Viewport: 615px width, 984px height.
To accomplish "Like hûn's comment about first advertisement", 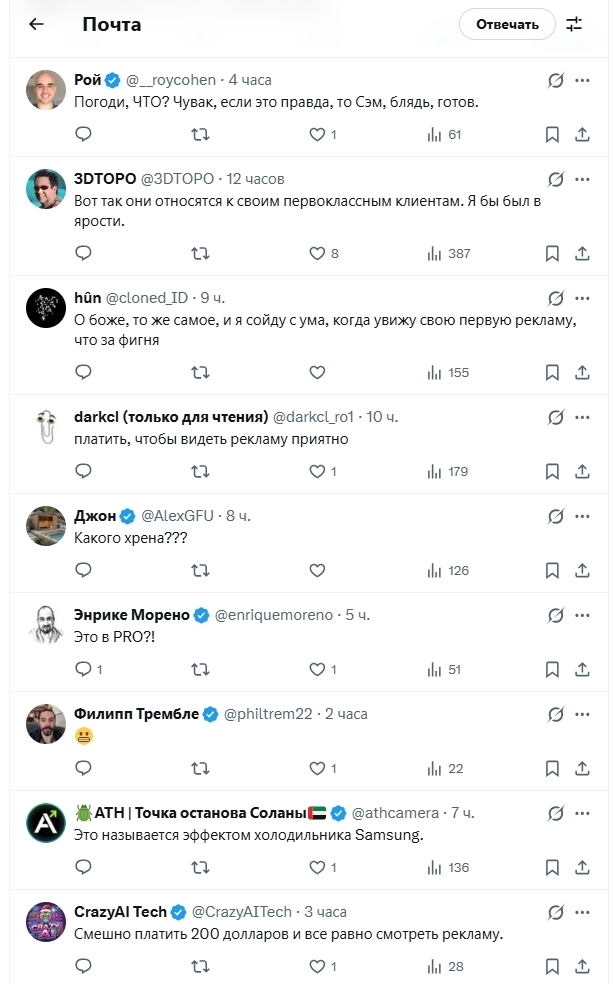I will (x=317, y=372).
